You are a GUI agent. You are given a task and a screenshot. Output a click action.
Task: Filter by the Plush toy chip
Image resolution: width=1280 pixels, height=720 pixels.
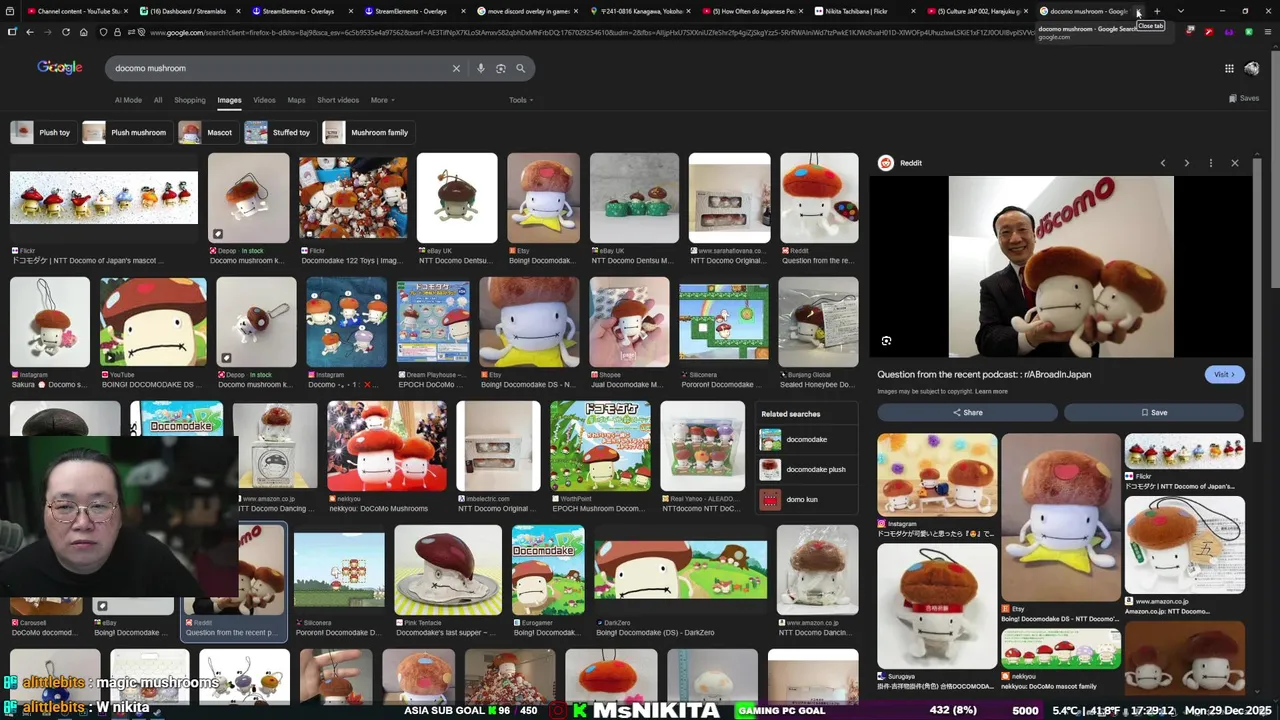42,132
